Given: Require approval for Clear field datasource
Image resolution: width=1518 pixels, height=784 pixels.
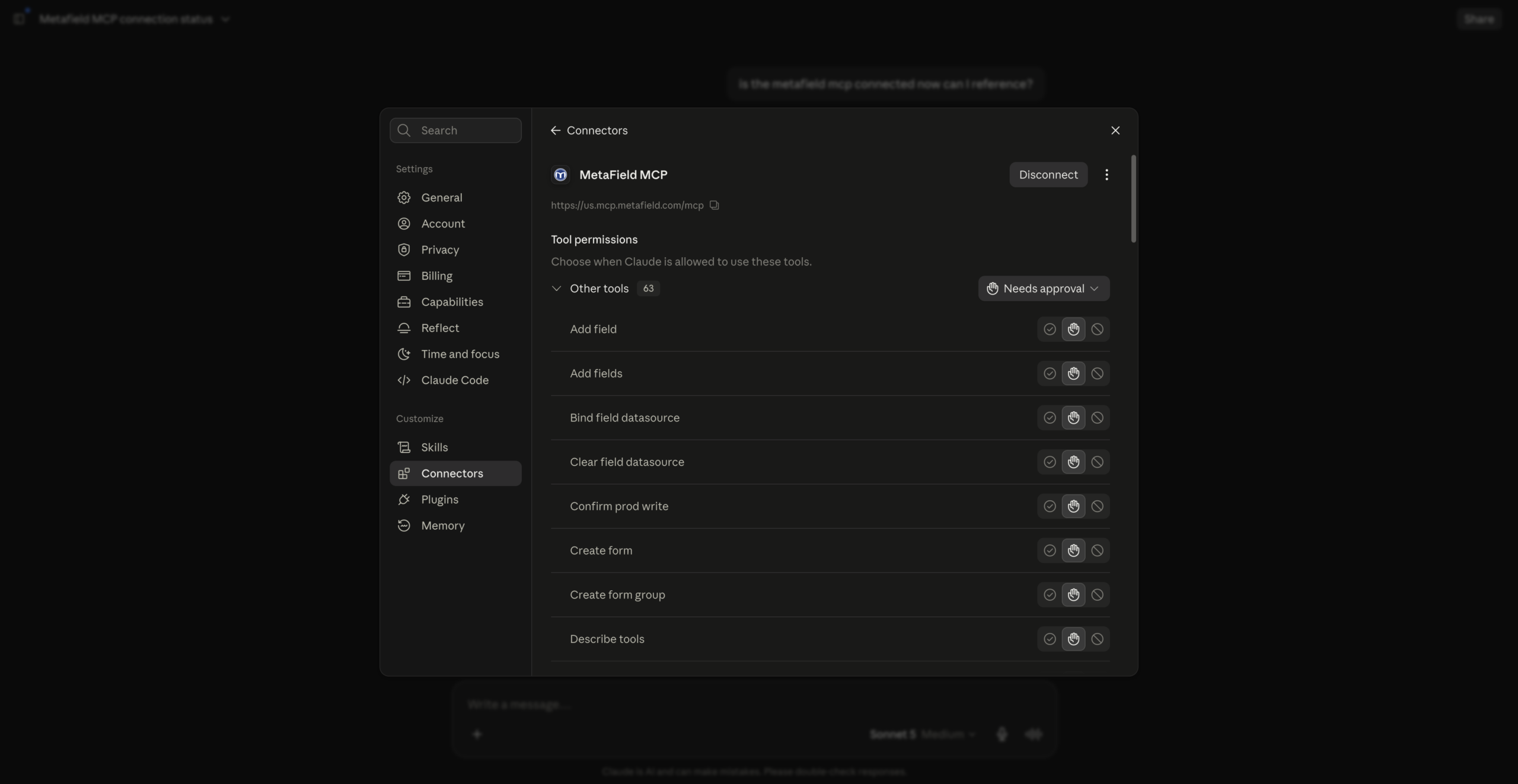Looking at the screenshot, I should coord(1073,462).
